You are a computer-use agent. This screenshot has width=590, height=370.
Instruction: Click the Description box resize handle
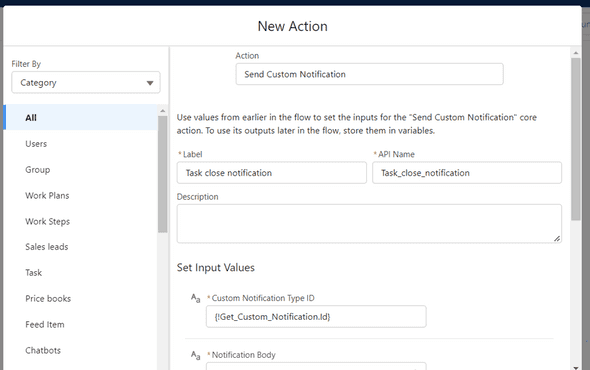[x=557, y=238]
